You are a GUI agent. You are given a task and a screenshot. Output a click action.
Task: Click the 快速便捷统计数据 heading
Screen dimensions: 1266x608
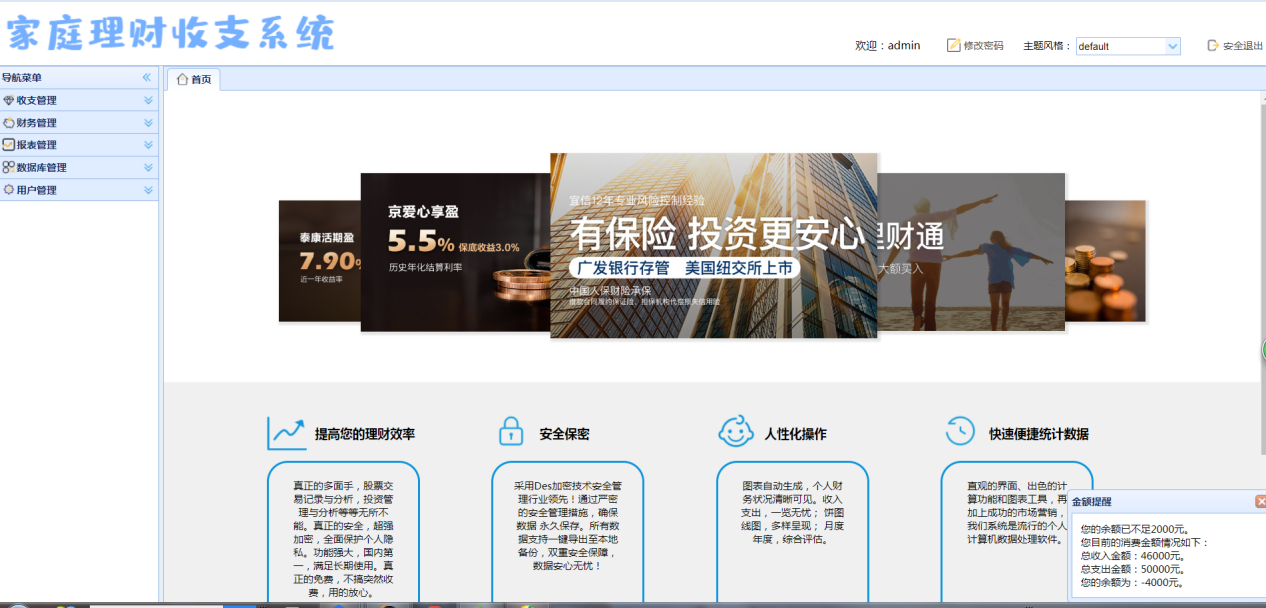coord(1039,434)
